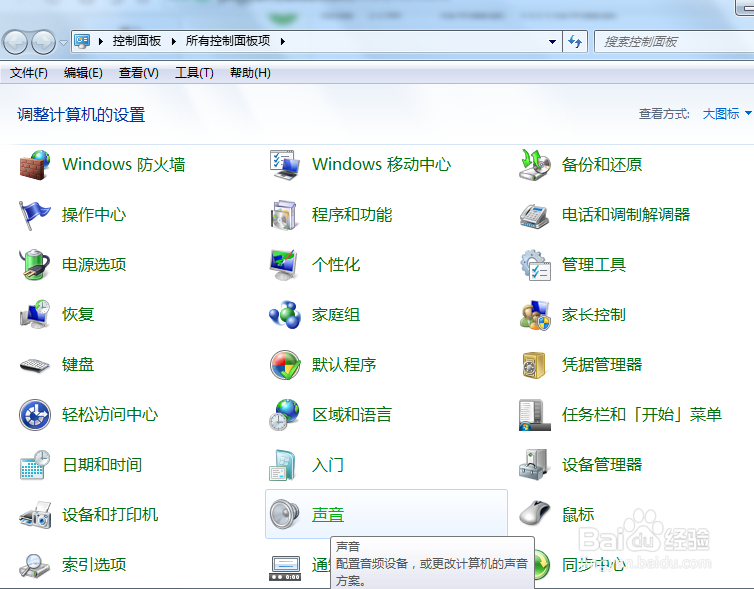Click the 默认程序 checkmark orb icon

(285, 364)
